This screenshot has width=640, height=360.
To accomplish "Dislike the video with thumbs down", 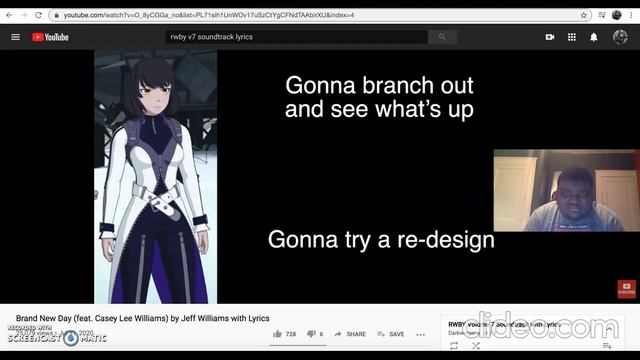I will point(315,334).
